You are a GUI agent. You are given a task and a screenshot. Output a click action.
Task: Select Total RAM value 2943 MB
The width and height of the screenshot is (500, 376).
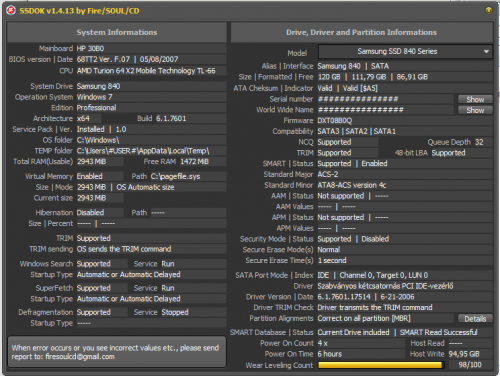[91, 162]
